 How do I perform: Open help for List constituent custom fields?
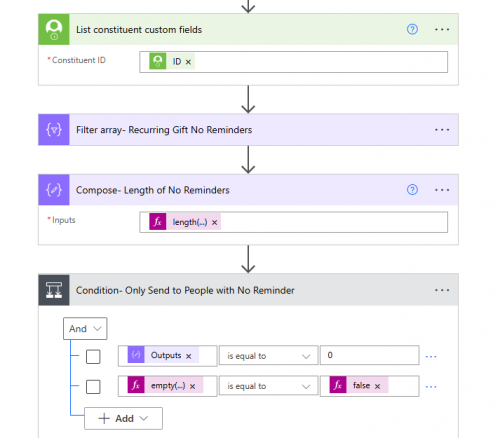pyautogui.click(x=412, y=29)
